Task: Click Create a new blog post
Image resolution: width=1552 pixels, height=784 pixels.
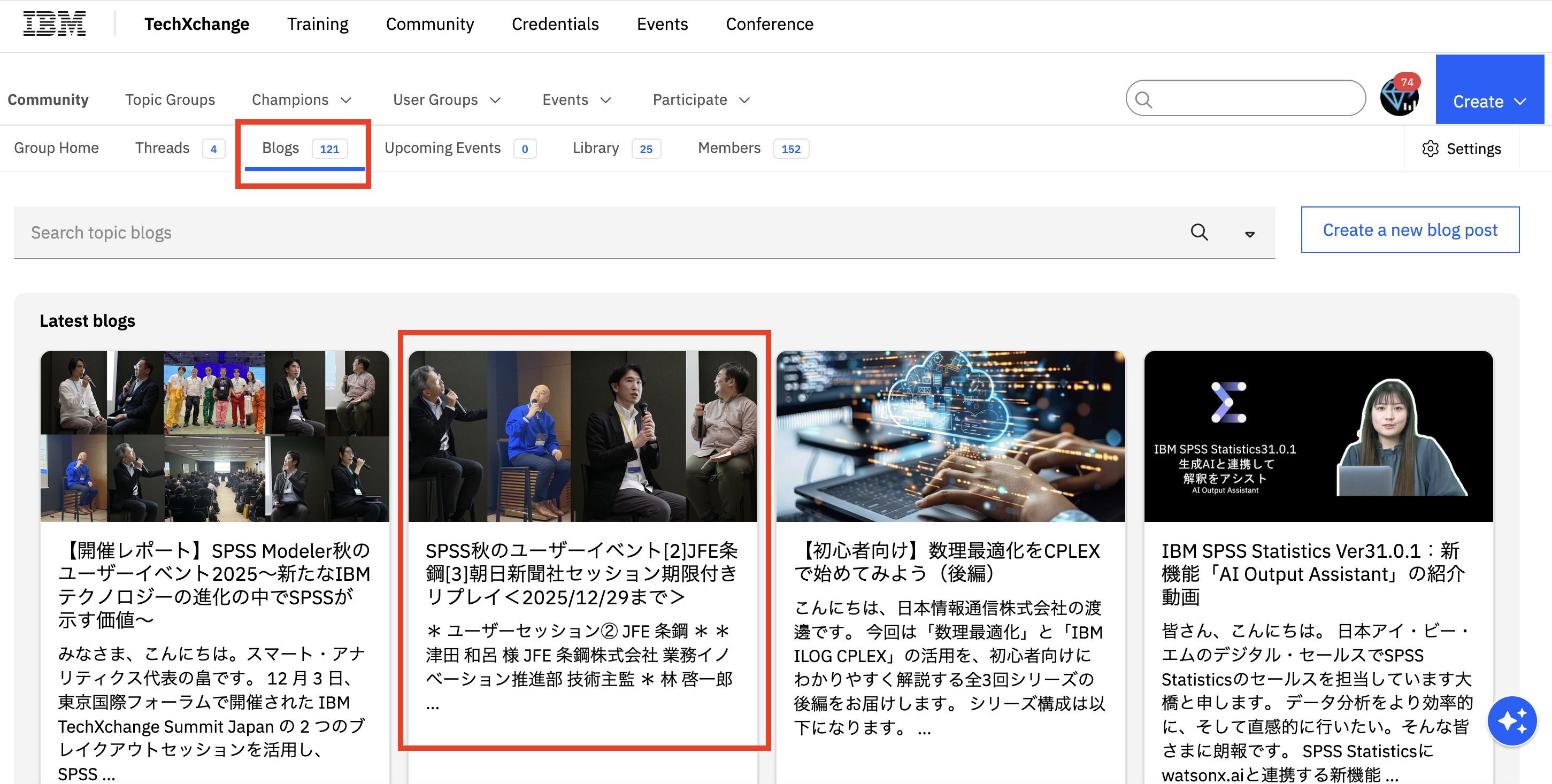Action: [x=1409, y=229]
